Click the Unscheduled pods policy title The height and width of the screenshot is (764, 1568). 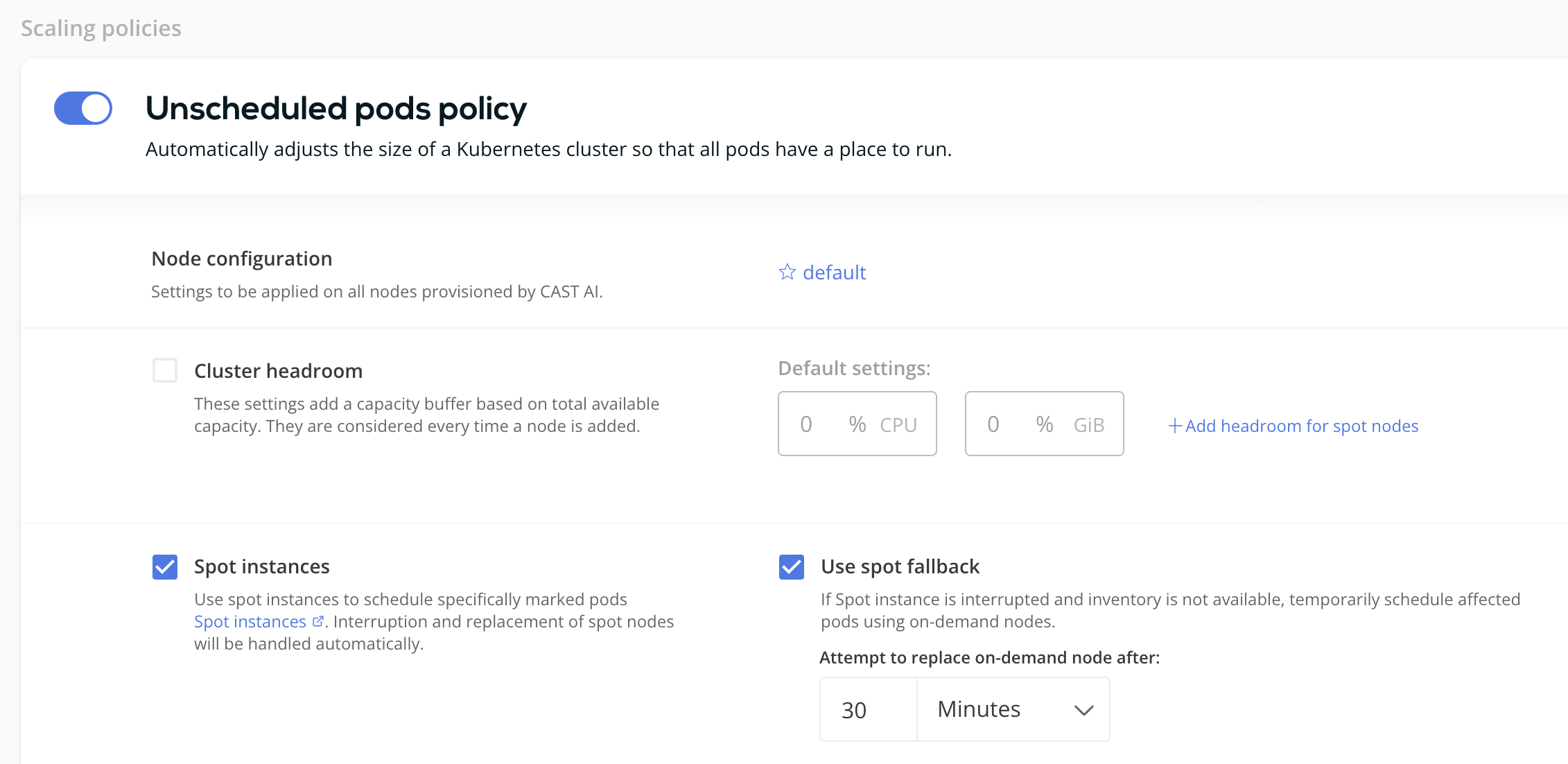click(336, 108)
